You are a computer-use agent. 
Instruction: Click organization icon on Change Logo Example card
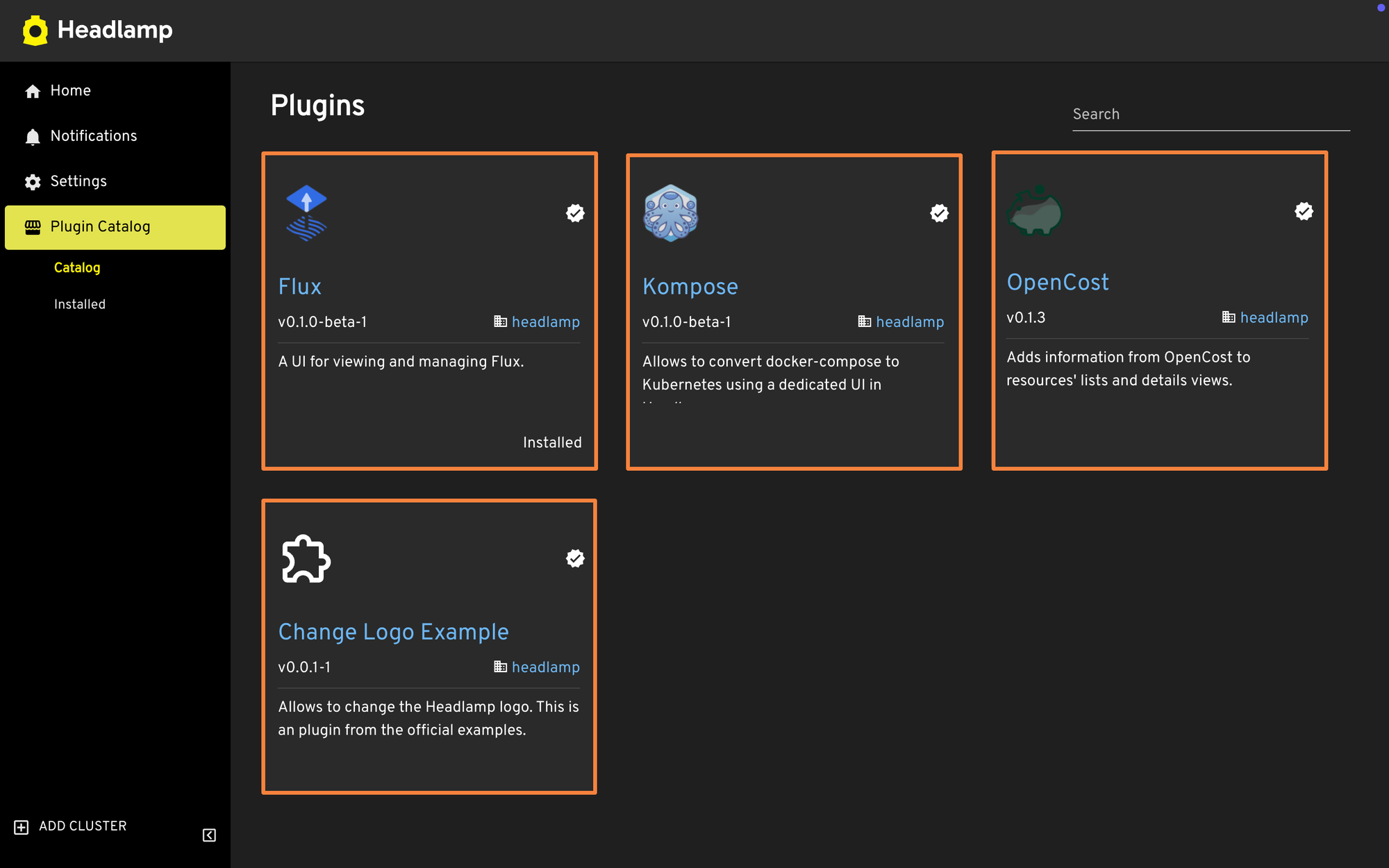pyautogui.click(x=500, y=667)
